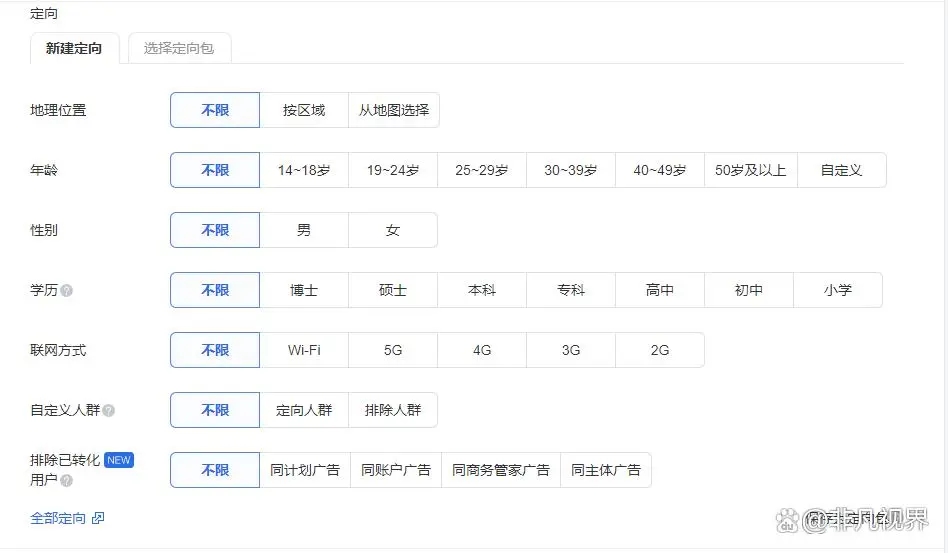Pick the 19~24岁 age range
Image resolution: width=948 pixels, height=553 pixels.
[393, 170]
